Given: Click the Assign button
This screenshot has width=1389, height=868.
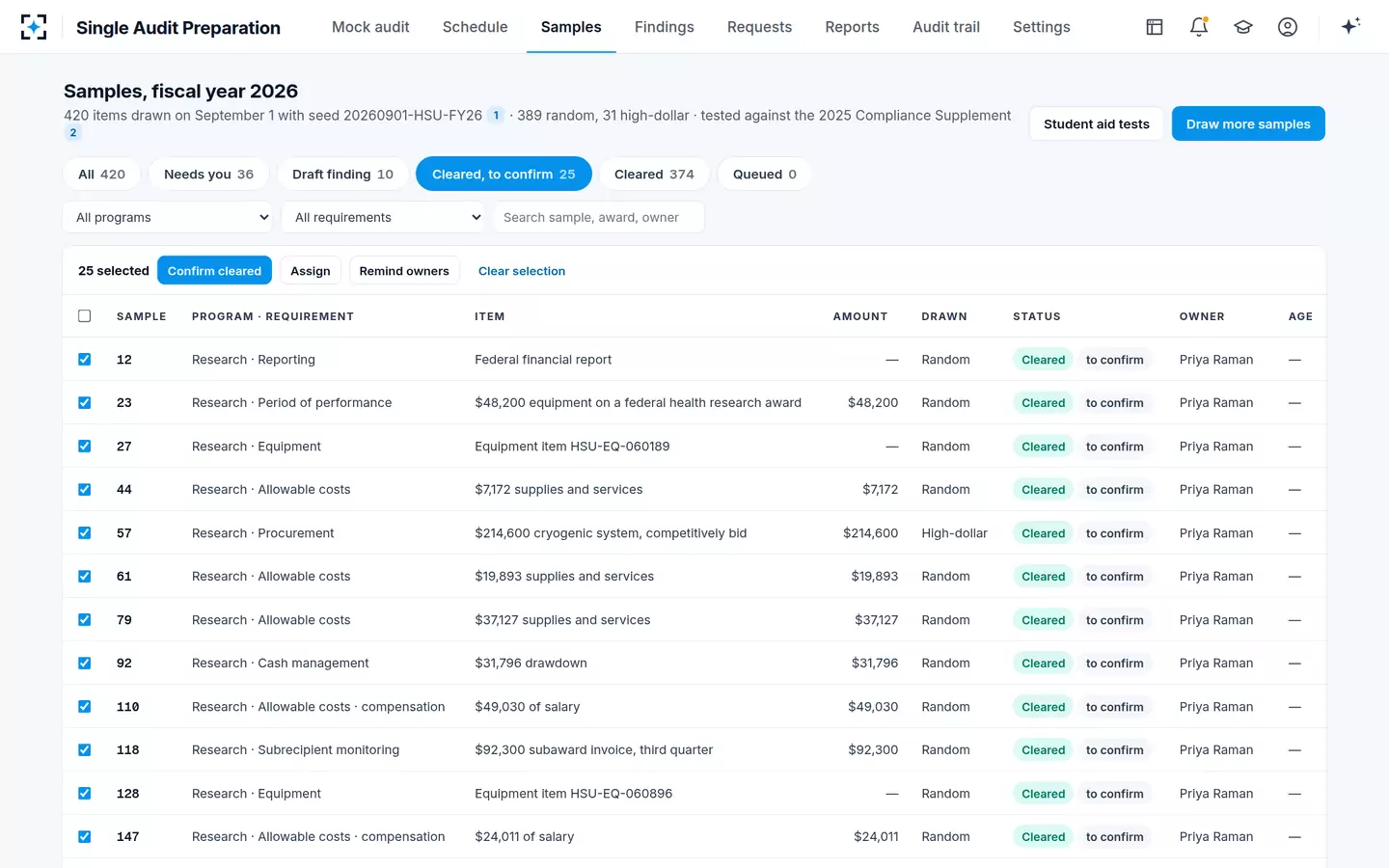Looking at the screenshot, I should (x=311, y=271).
